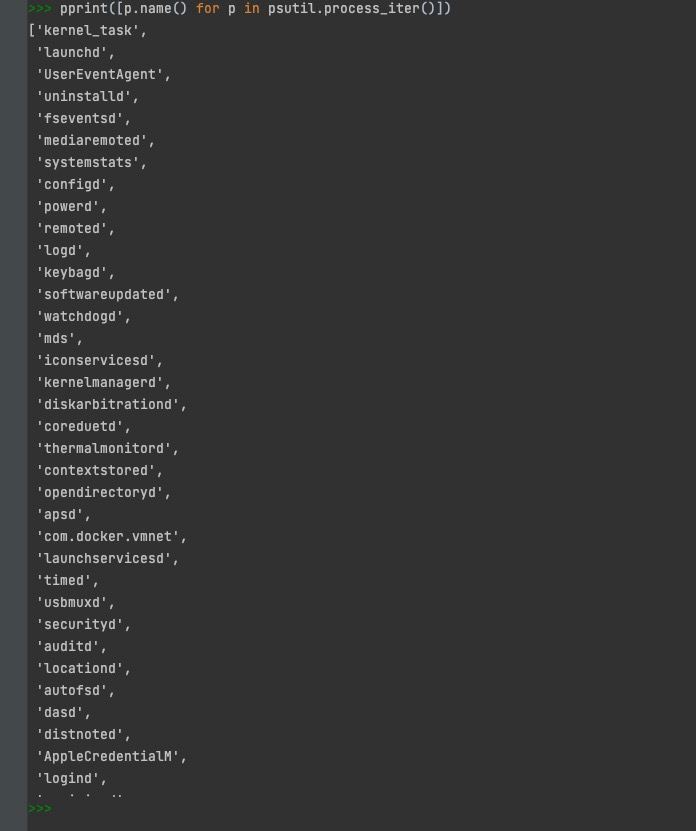The image size is (696, 831).
Task: Click 'securityd' in the process list
Action: pos(82,625)
